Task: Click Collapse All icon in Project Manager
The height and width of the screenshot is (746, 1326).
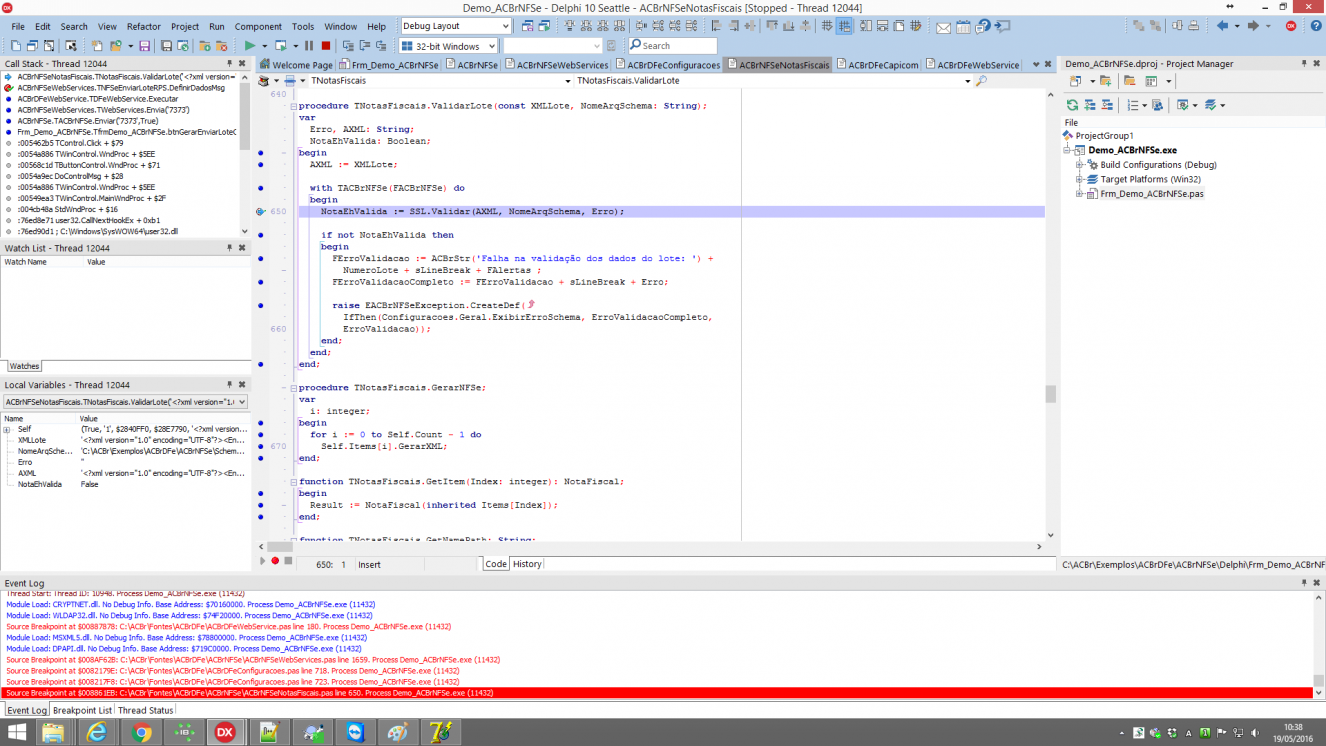Action: point(1107,105)
